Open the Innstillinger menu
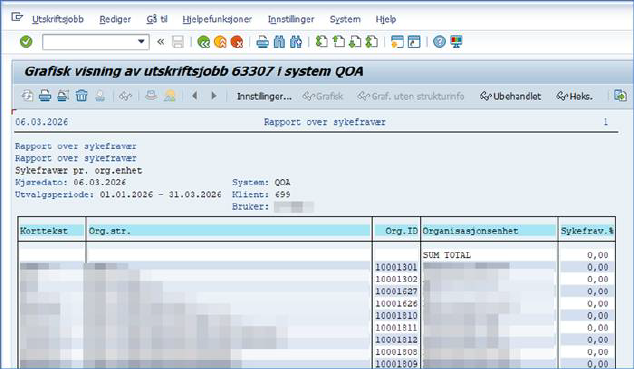 pos(291,19)
